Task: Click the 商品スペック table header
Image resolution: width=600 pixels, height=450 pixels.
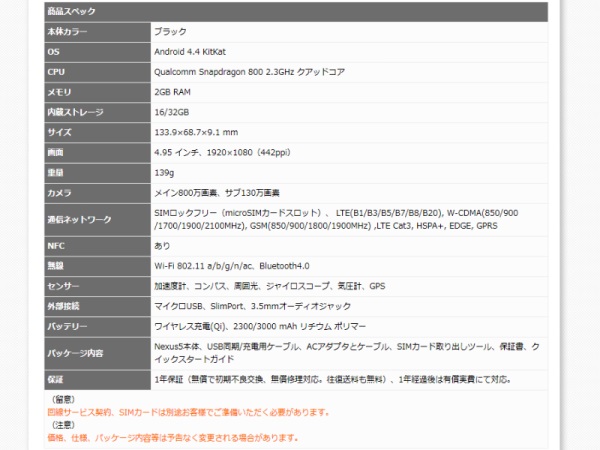Action: (x=72, y=12)
